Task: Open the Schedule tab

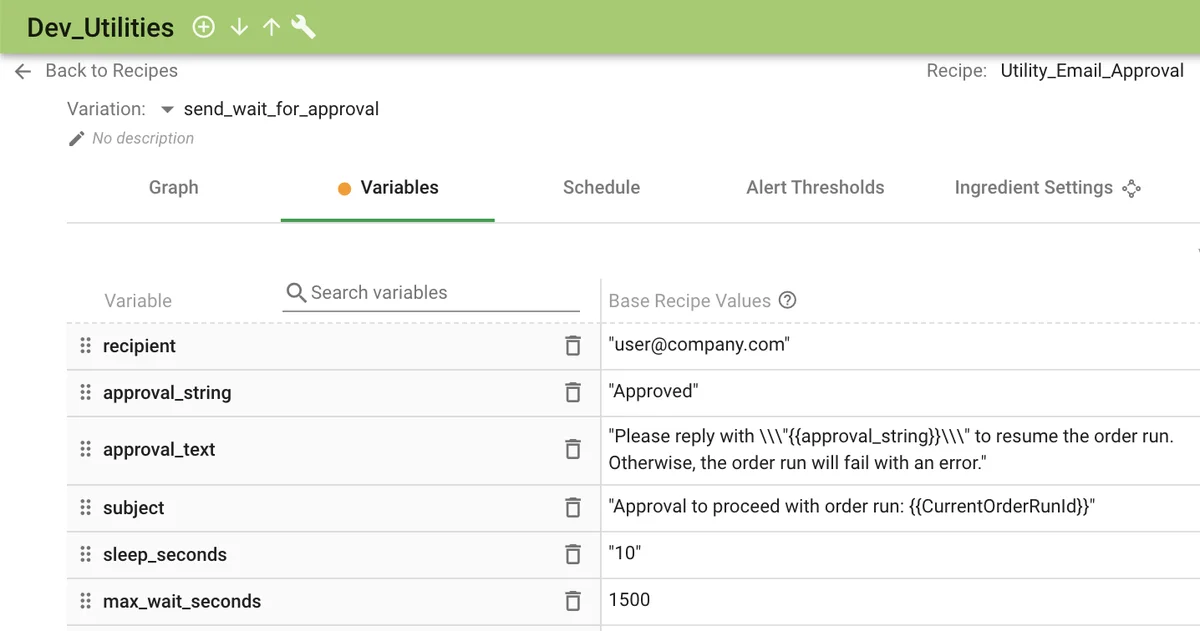Action: (x=601, y=187)
